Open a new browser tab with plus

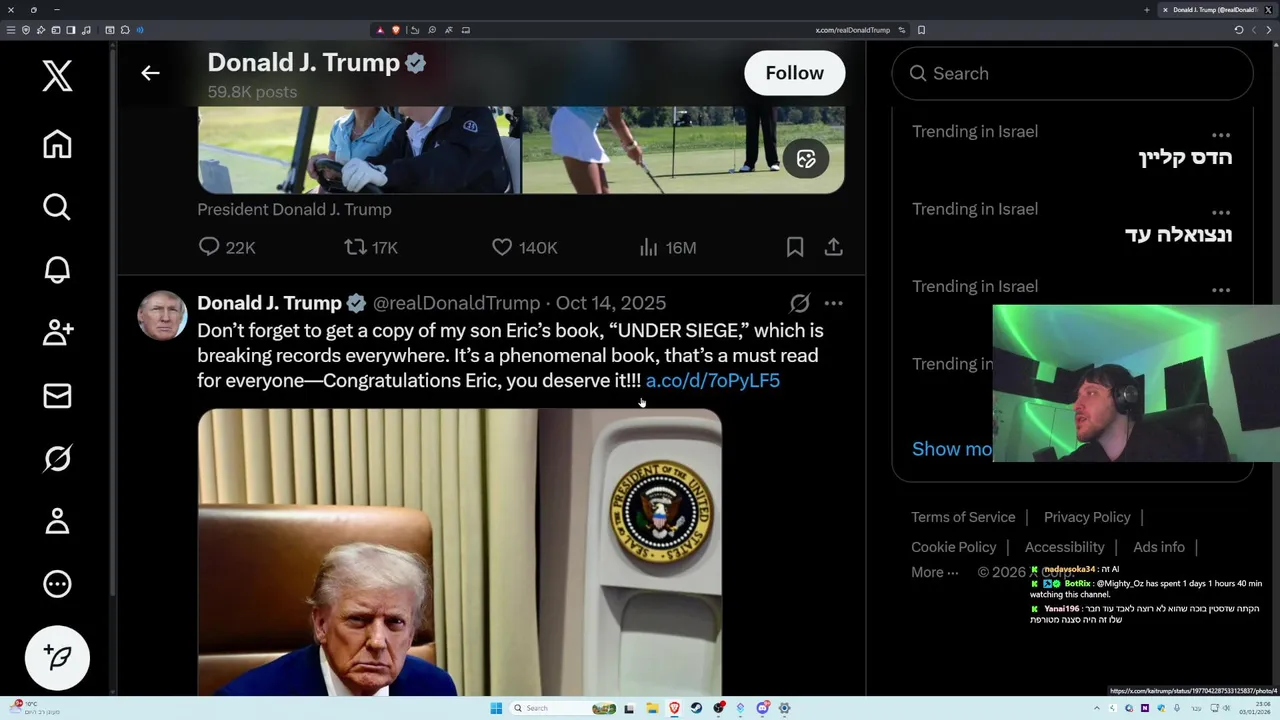[1147, 10]
